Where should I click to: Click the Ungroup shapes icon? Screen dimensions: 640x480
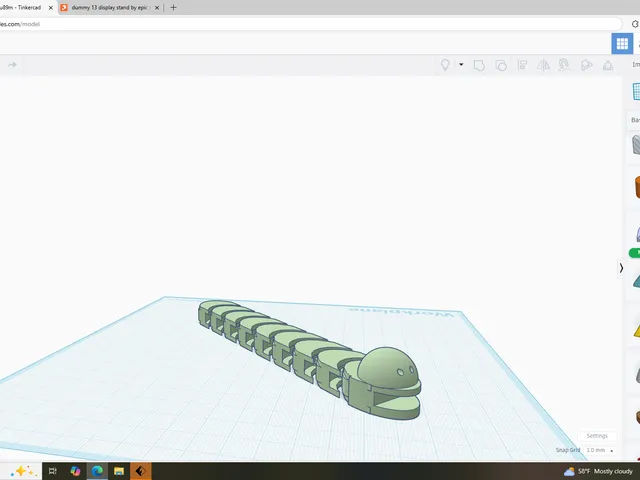click(501, 65)
